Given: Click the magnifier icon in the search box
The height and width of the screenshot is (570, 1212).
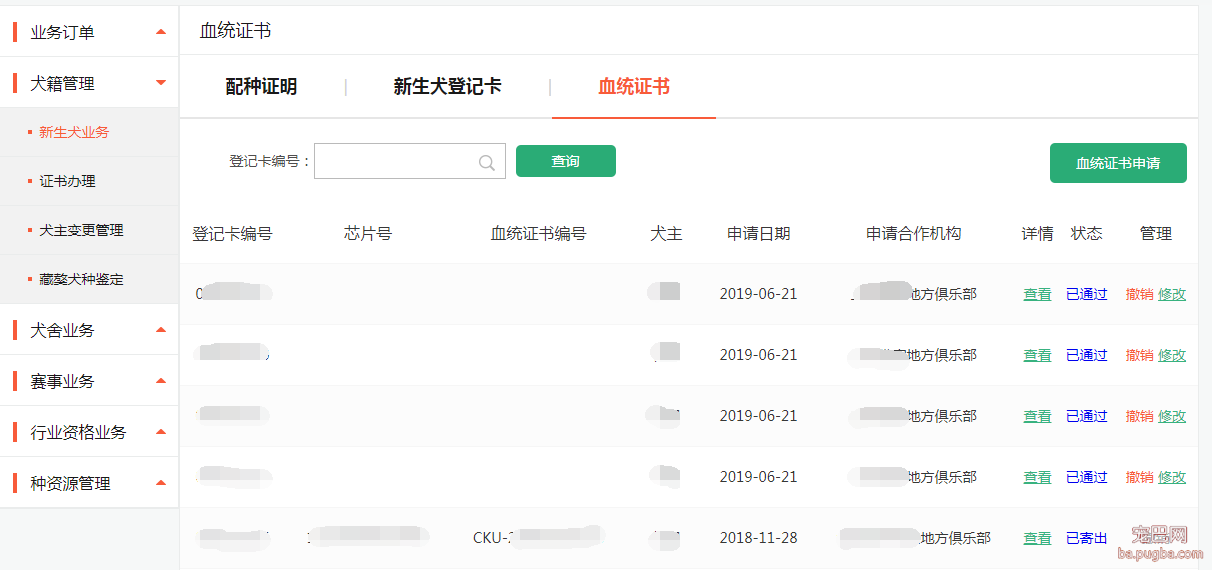Looking at the screenshot, I should tap(487, 162).
